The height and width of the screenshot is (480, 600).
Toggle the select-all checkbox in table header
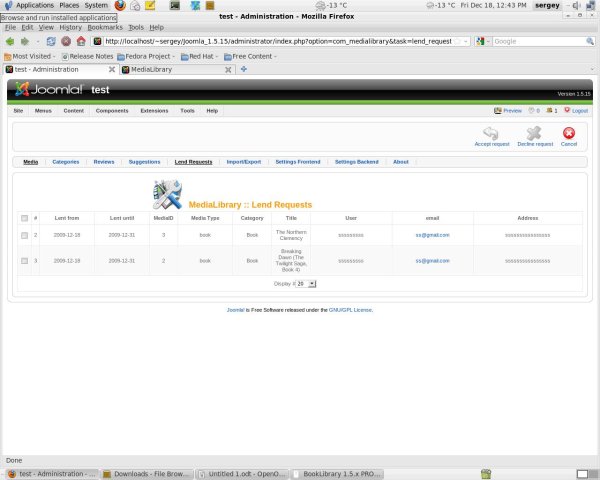[x=24, y=218]
